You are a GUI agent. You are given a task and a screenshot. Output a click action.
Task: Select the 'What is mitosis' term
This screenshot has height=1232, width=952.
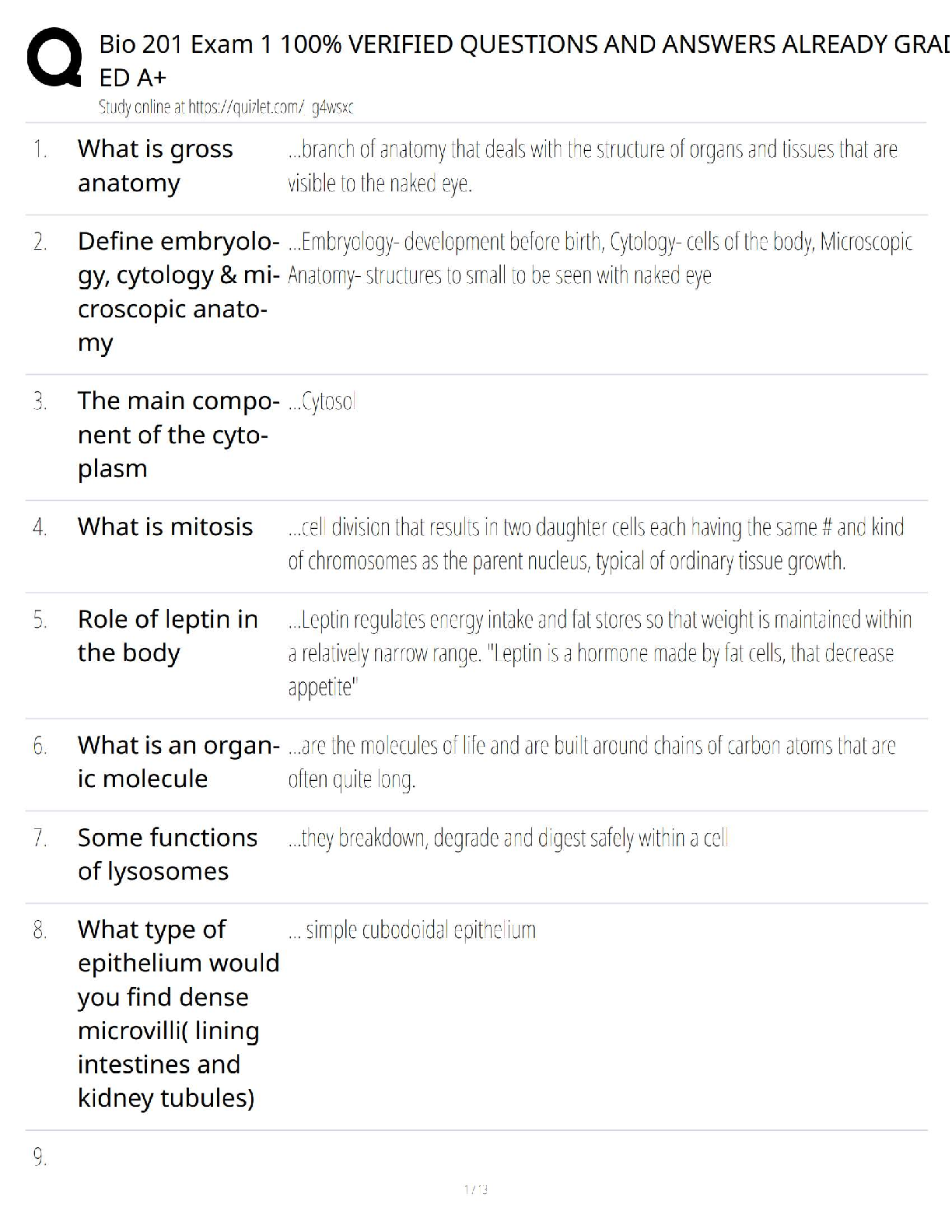tap(165, 527)
